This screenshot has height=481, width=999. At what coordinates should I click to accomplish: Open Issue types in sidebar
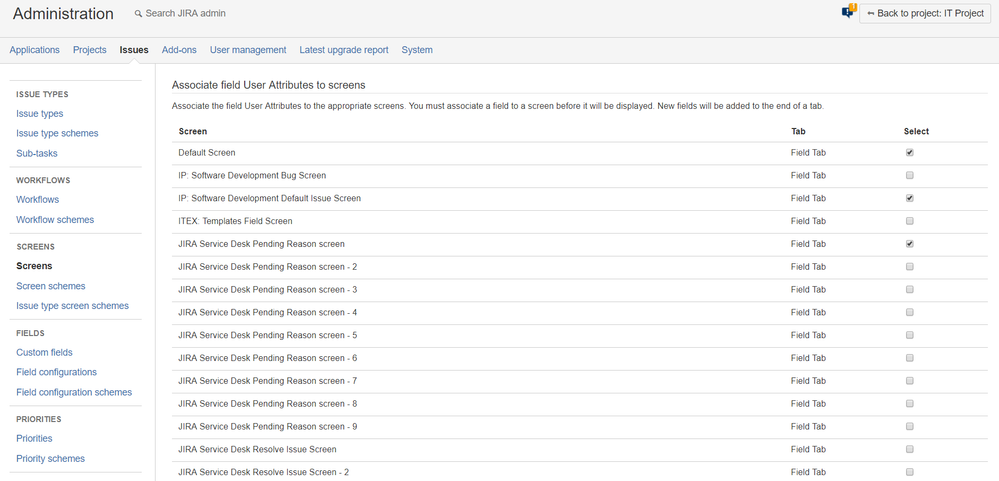[40, 113]
